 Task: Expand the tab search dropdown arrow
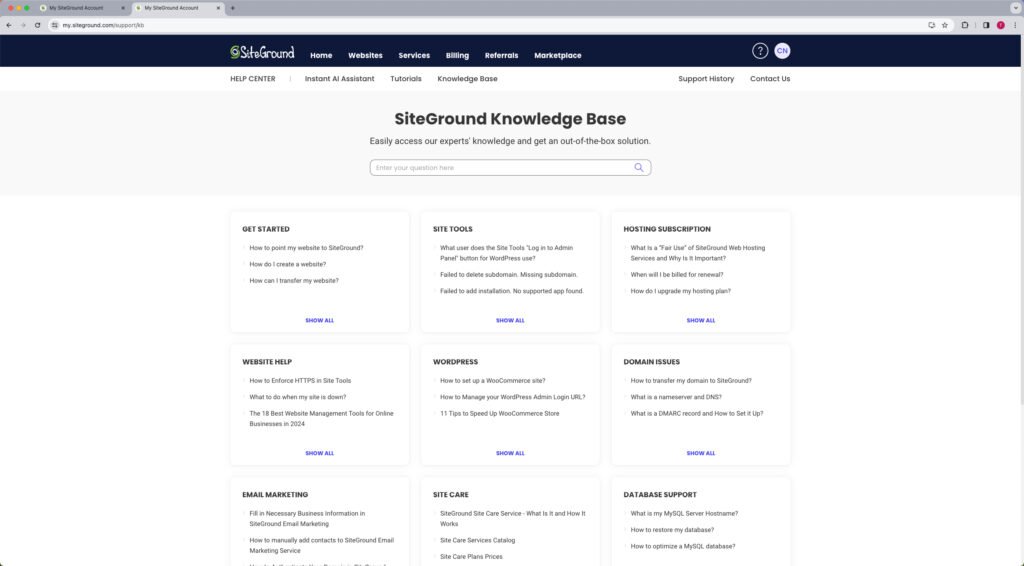click(1015, 8)
